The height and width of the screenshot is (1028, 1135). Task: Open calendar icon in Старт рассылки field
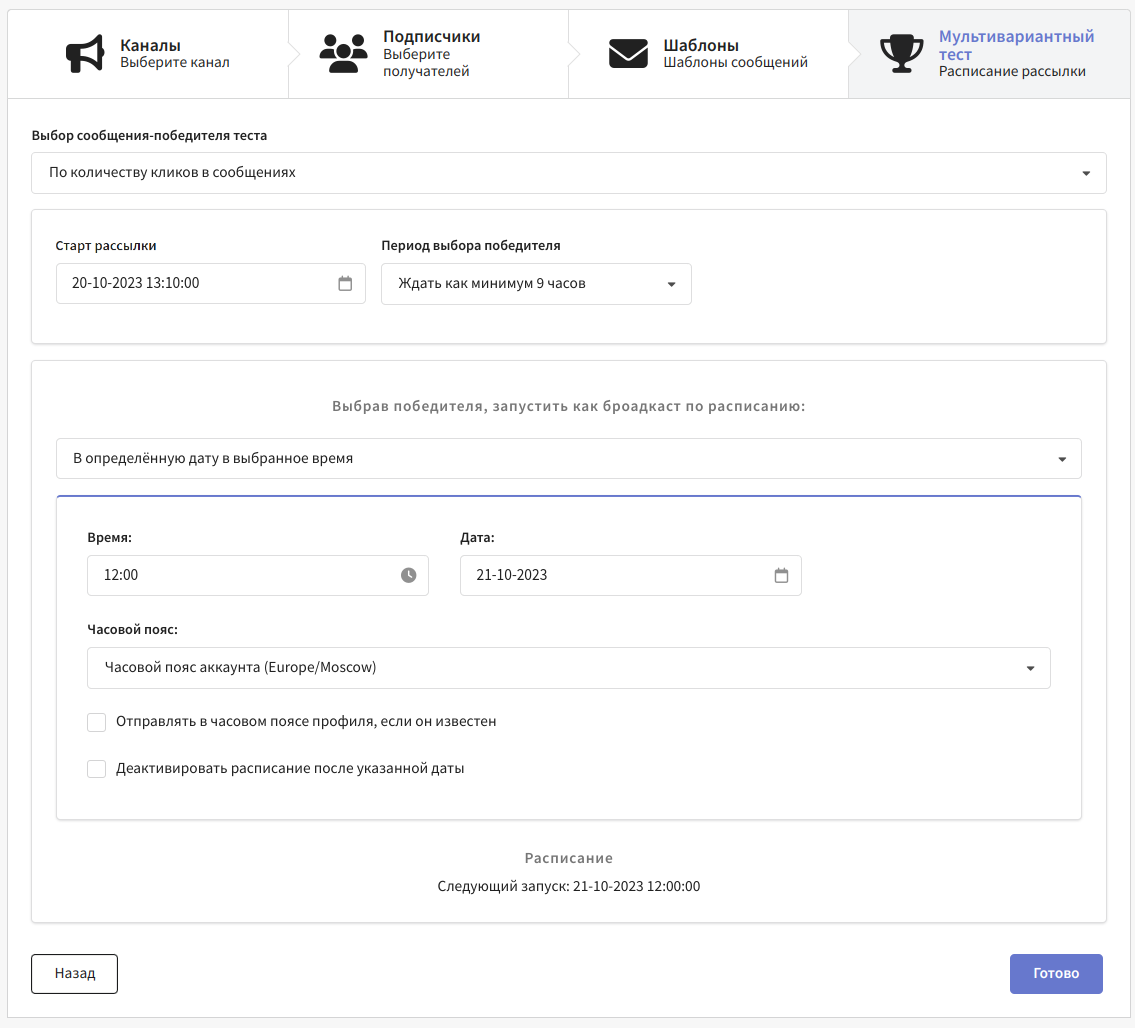click(x=345, y=284)
